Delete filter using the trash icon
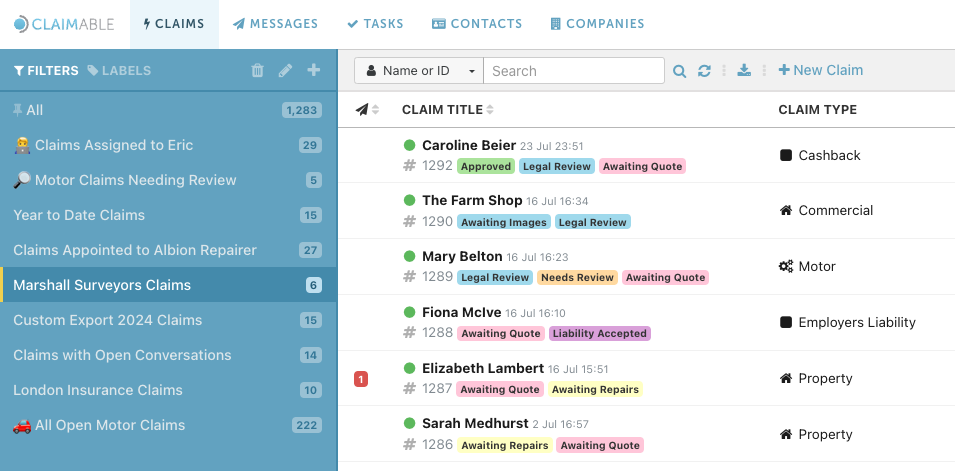Viewport: 955px width, 471px height. pos(258,71)
